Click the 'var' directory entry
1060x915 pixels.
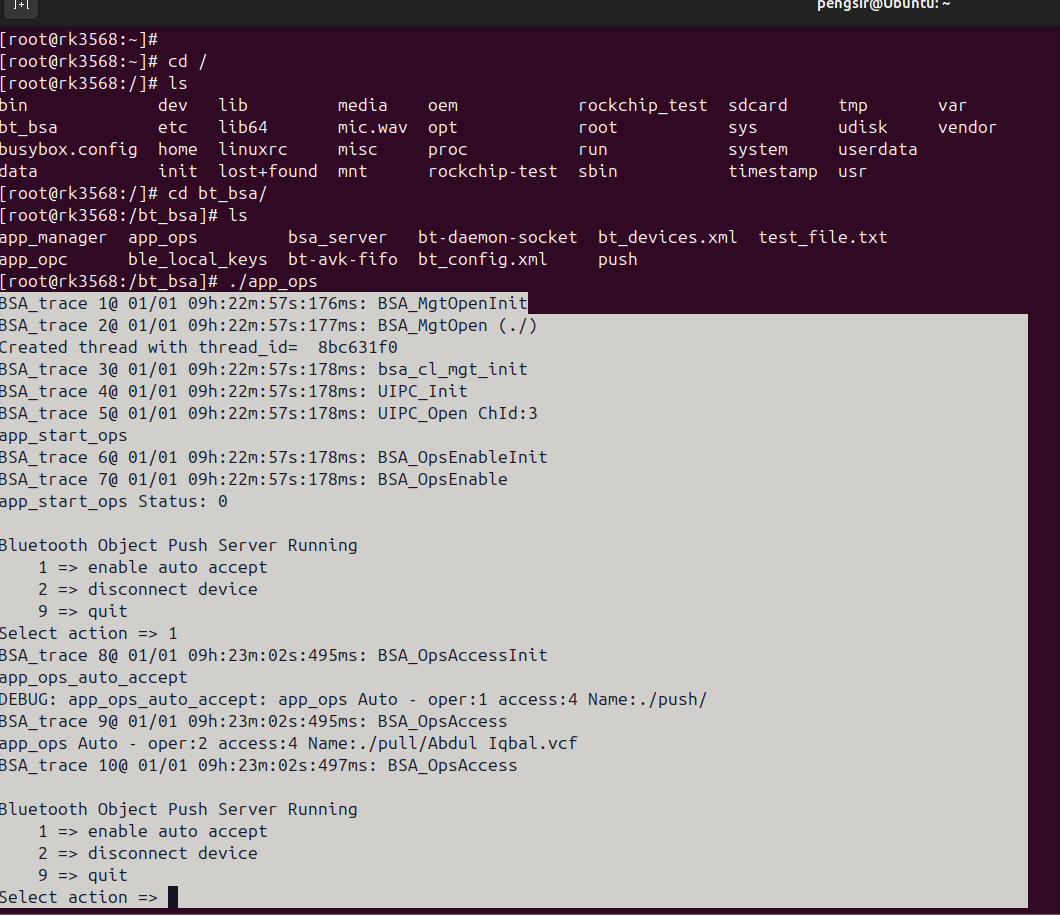click(953, 105)
